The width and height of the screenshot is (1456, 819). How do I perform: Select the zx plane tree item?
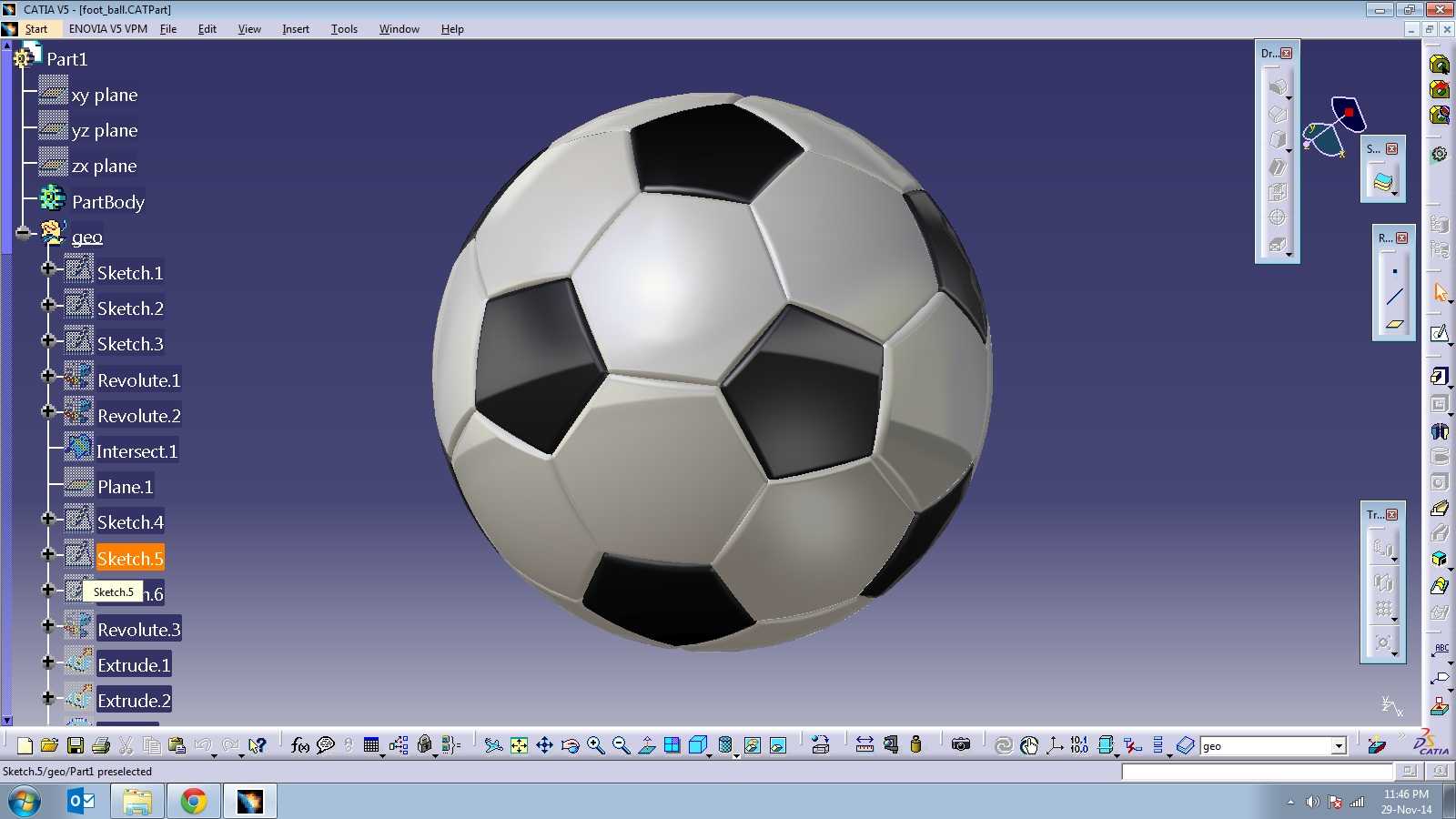click(x=105, y=166)
